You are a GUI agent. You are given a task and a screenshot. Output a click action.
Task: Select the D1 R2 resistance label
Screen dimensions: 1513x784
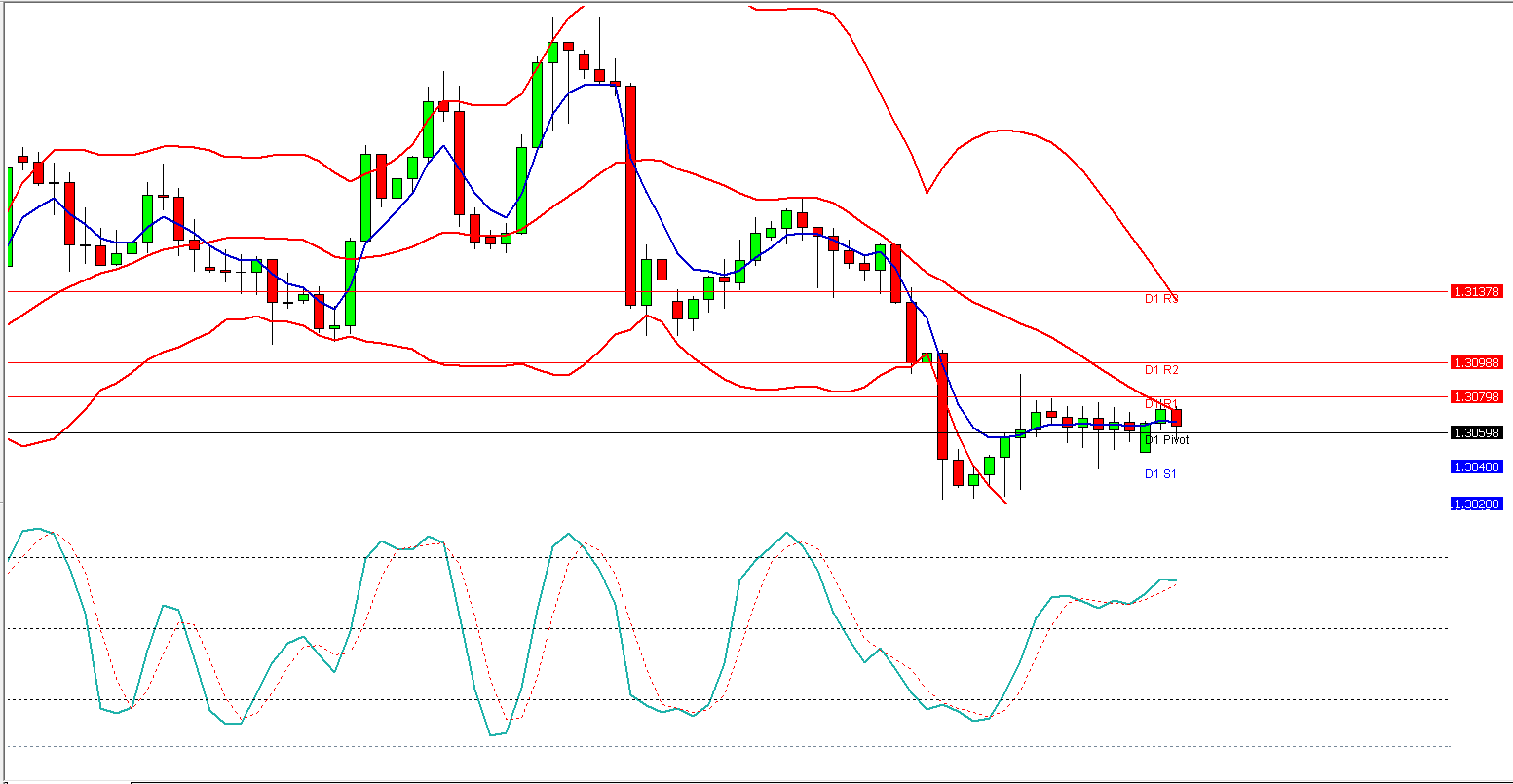[x=1161, y=370]
